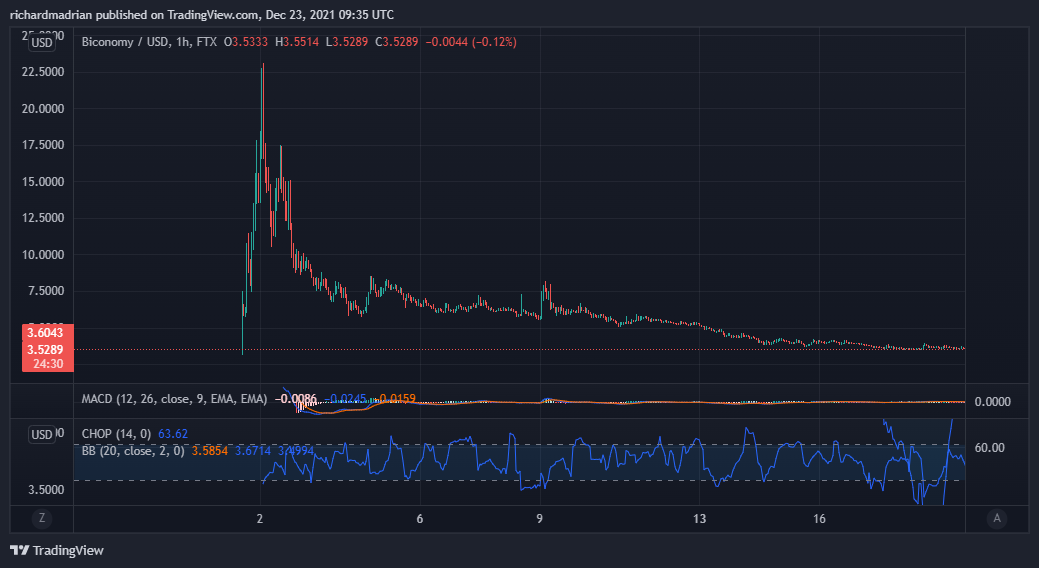Click the MACD (12, 26, close, 9, EMA, EMA) legend
The height and width of the screenshot is (568, 1039).
(x=174, y=399)
